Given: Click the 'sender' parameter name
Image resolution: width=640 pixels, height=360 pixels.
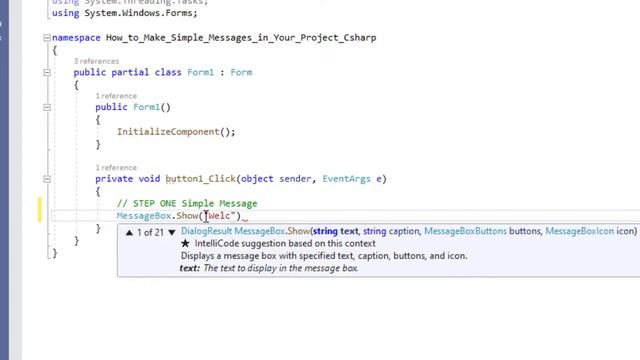Looking at the screenshot, I should (x=295, y=179).
